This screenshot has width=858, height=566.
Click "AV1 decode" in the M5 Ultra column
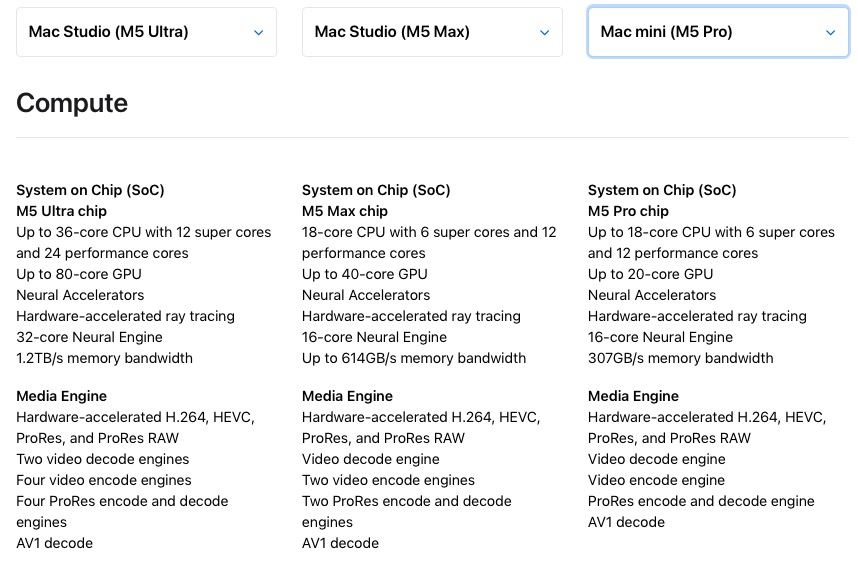pos(55,544)
